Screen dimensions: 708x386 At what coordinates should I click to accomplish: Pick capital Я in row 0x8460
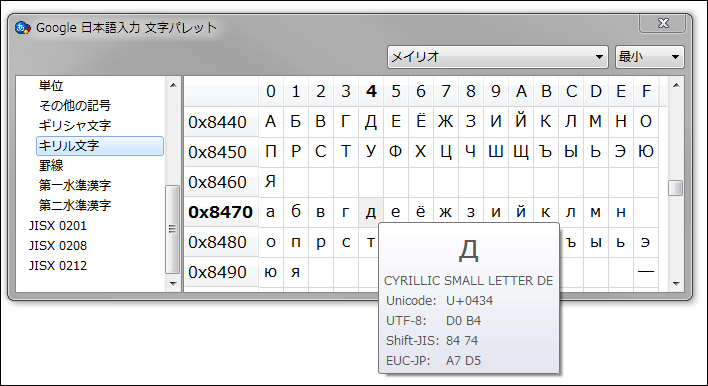[x=271, y=182]
